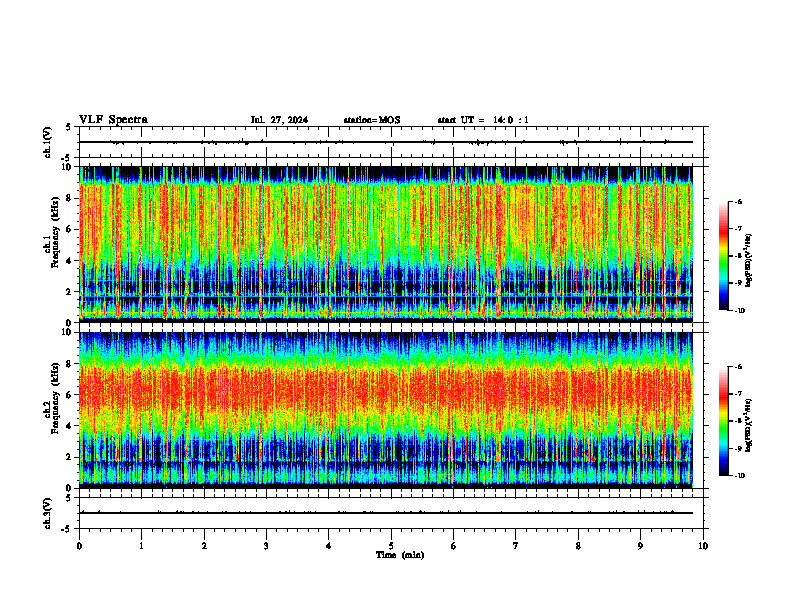Click time axis tick label '2'
The image size is (792, 612).
204,546
